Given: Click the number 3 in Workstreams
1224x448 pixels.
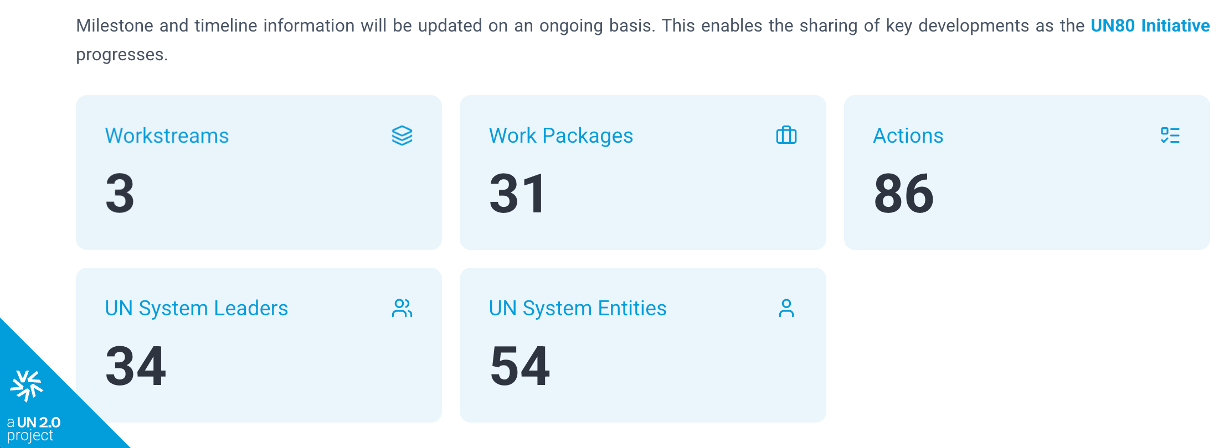Looking at the screenshot, I should 120,194.
